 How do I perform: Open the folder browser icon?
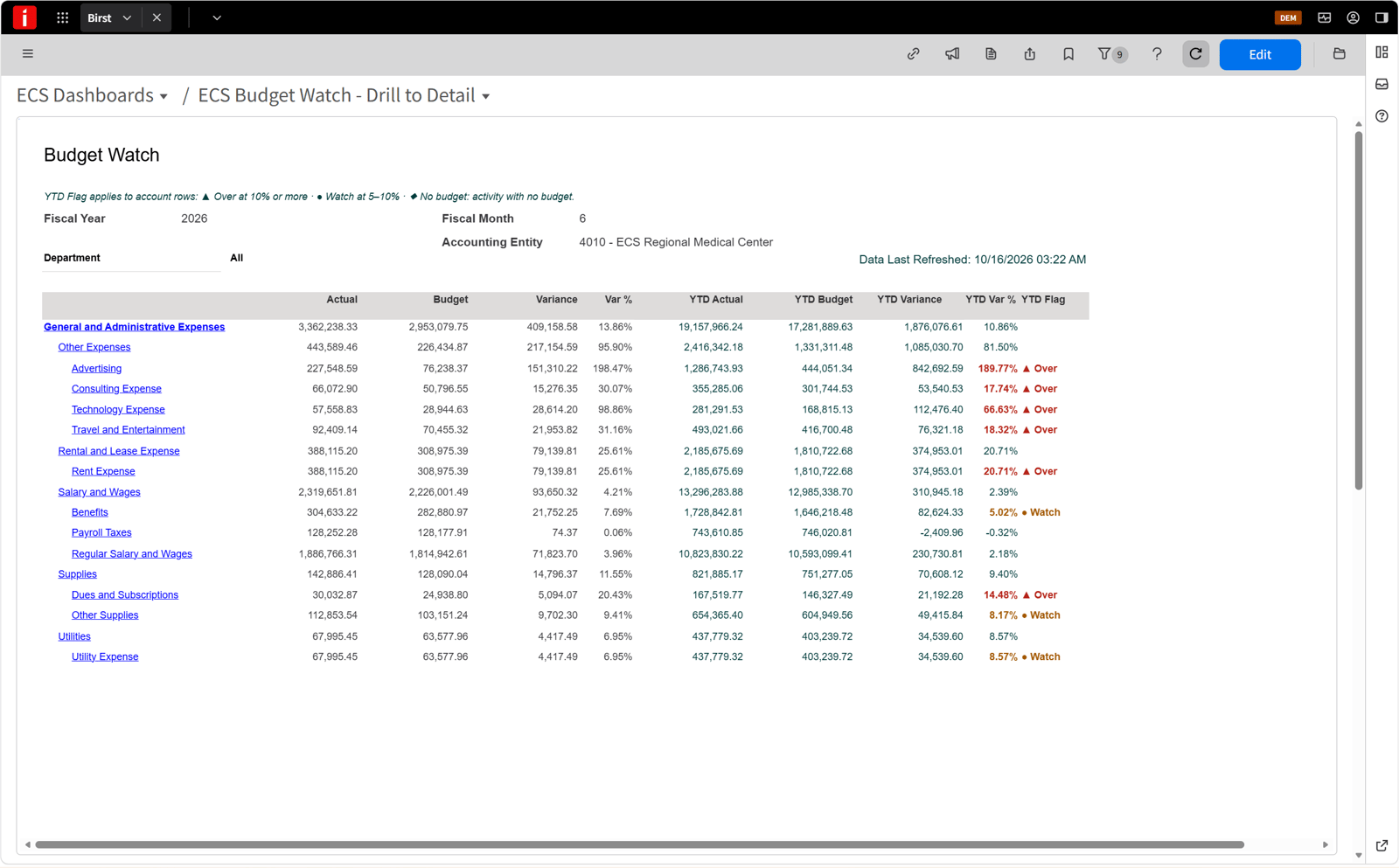click(1339, 54)
